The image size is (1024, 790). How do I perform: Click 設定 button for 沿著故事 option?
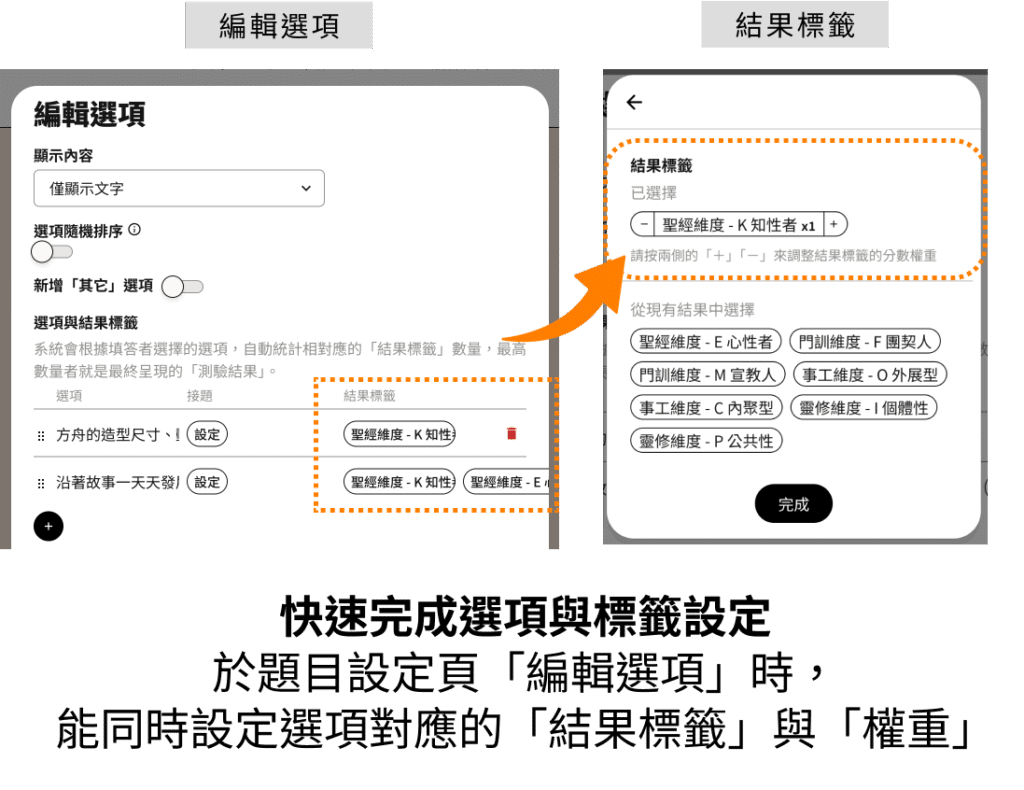[207, 482]
